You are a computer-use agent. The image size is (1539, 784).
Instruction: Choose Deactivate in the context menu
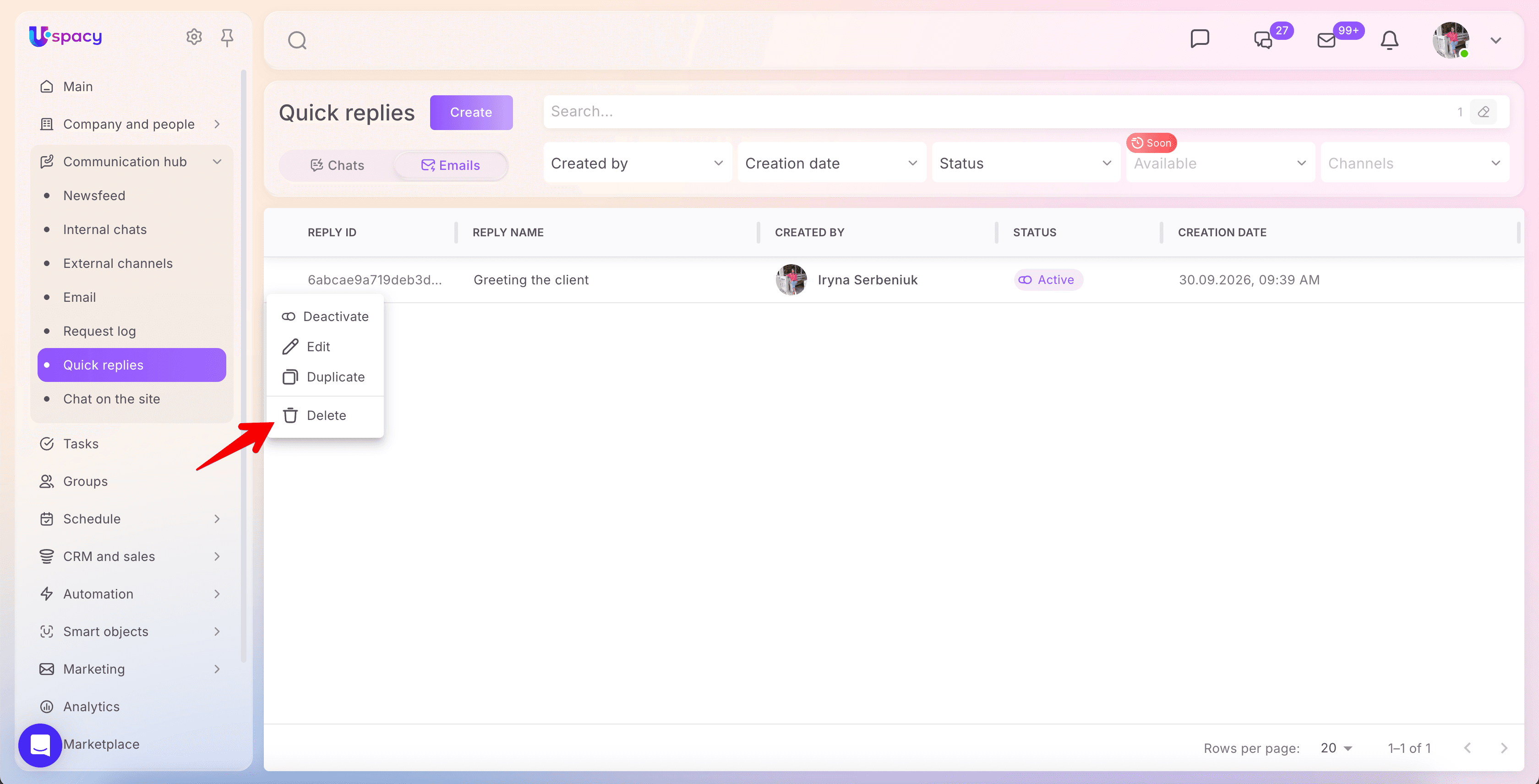[x=325, y=316]
